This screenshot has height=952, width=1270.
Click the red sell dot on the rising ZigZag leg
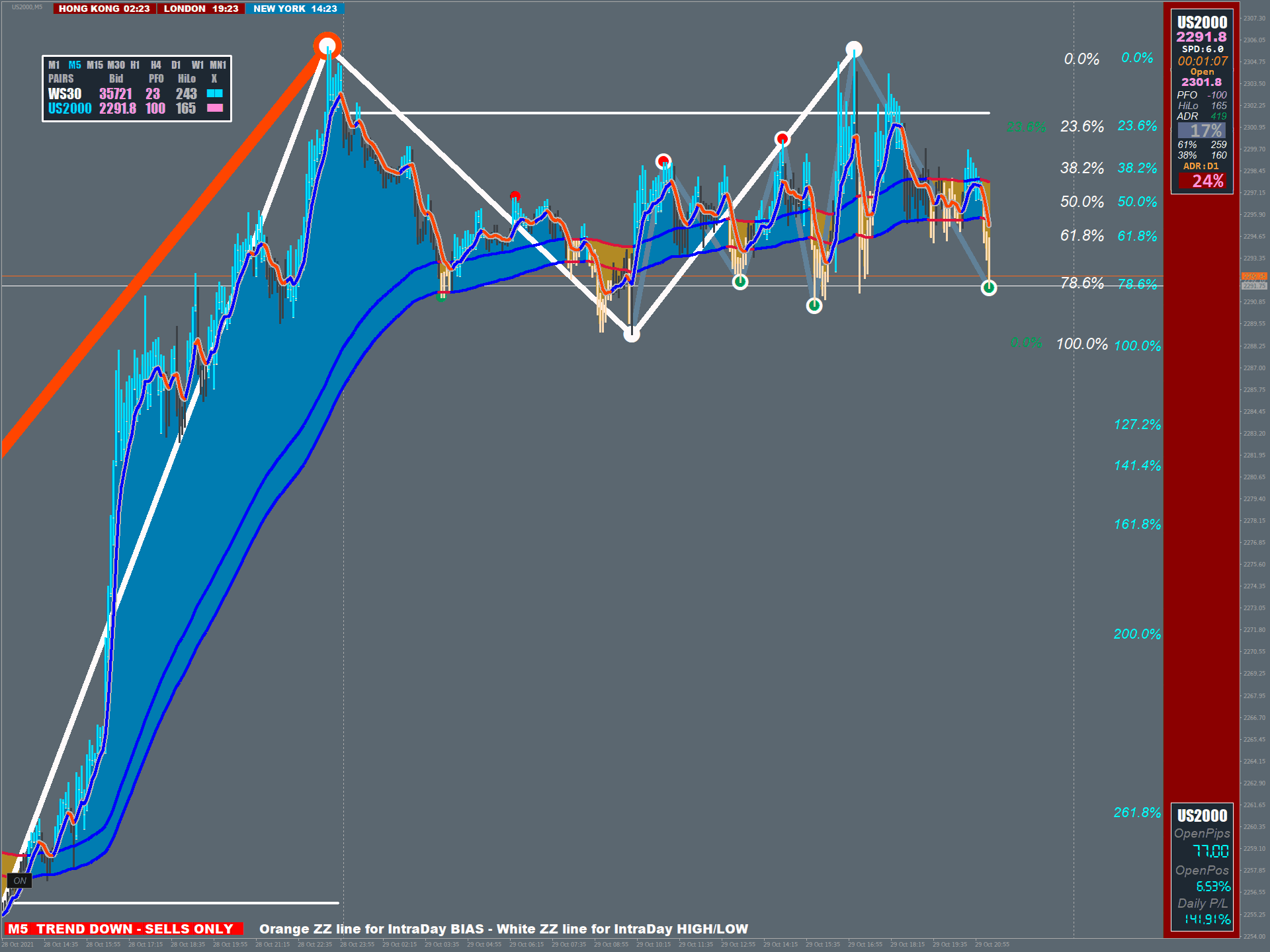[783, 139]
